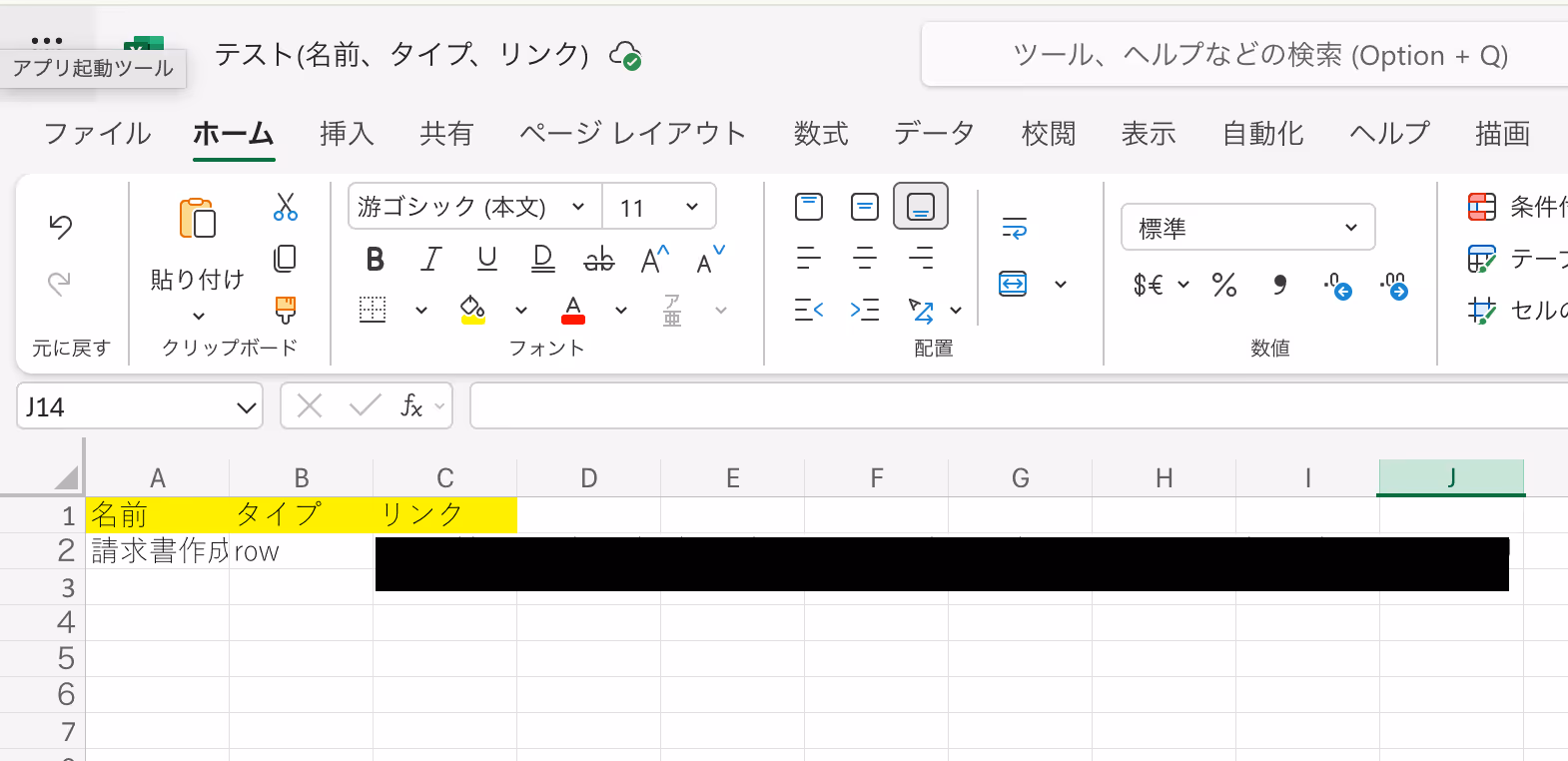Apply percent style icon

[1224, 286]
